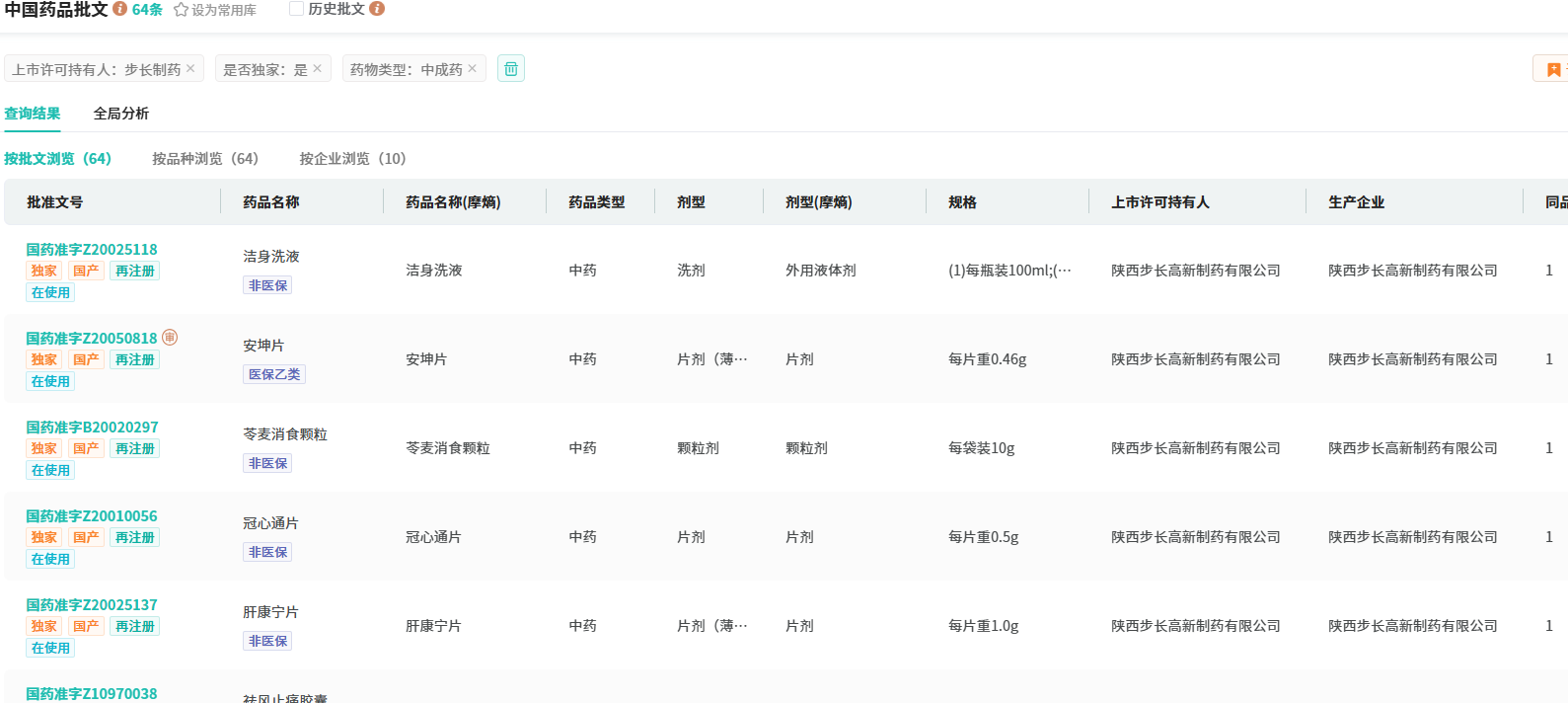The height and width of the screenshot is (703, 1568).
Task: Remove the 药物类型 中成药 filter tag
Action: [472, 68]
